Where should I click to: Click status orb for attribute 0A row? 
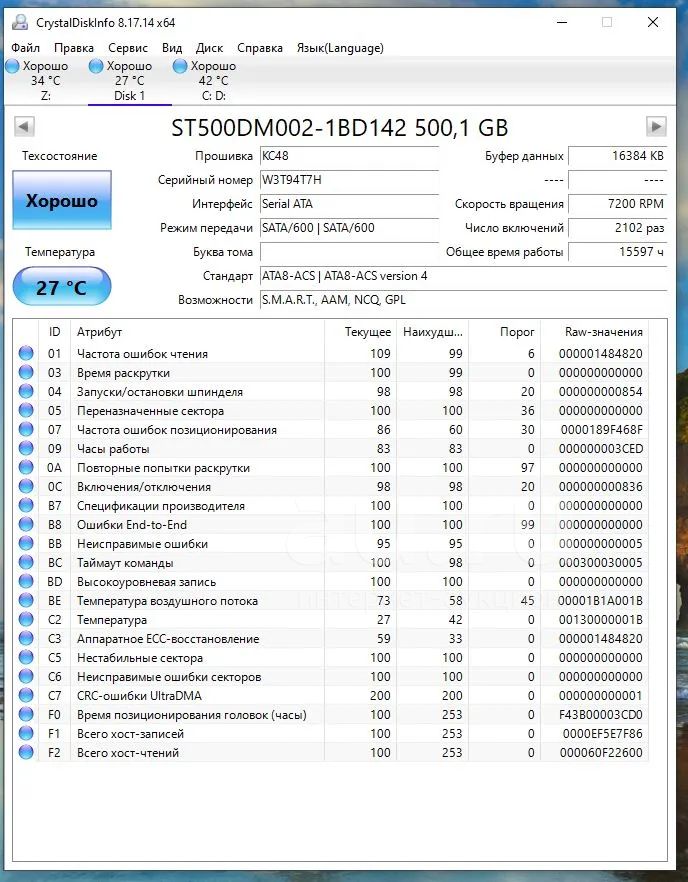click(x=26, y=467)
